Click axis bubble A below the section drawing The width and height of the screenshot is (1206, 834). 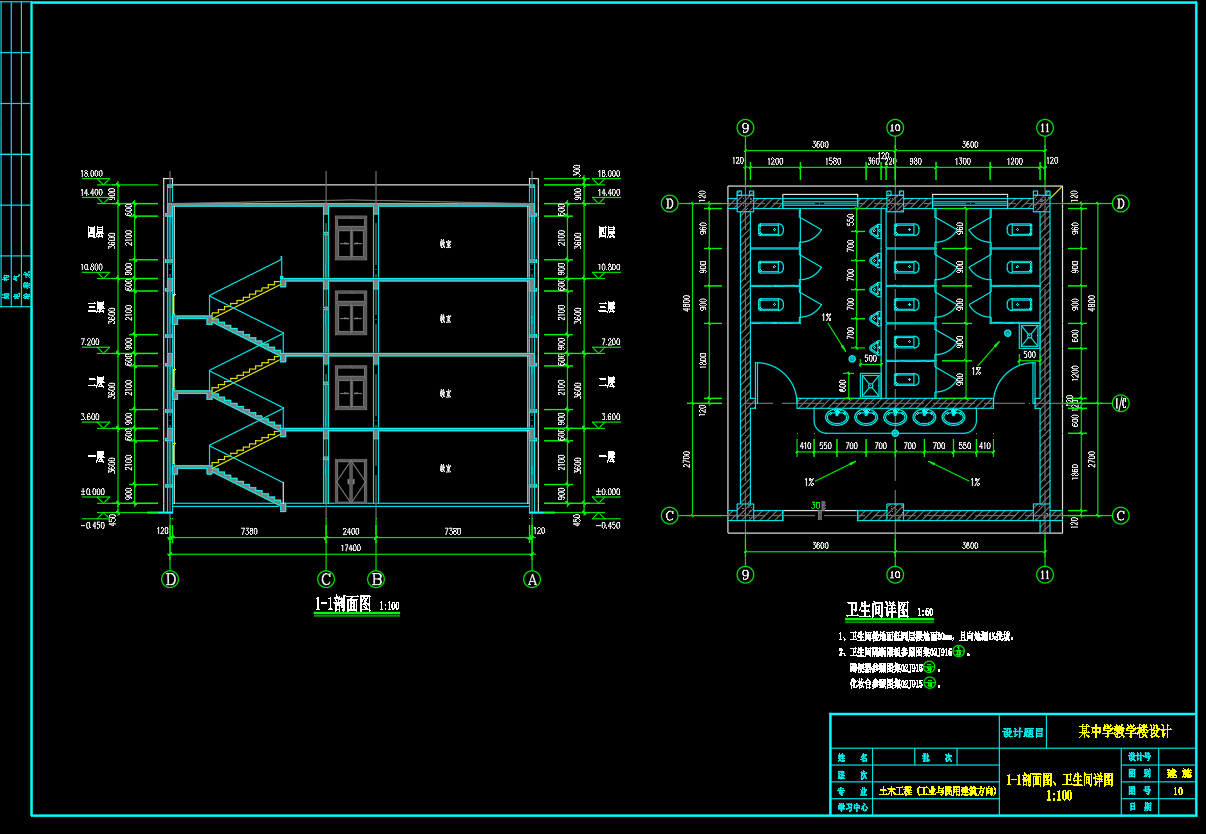point(533,578)
